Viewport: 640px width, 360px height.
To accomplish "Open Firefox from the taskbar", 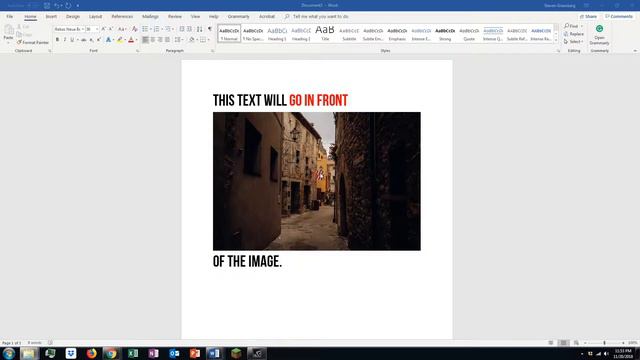I will (91, 353).
